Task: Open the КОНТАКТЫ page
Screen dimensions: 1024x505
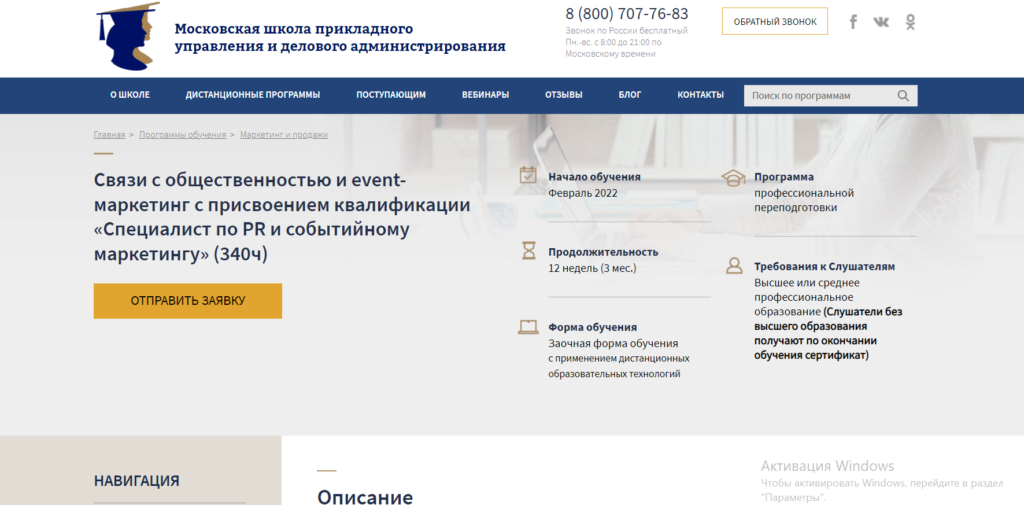Action: [700, 95]
